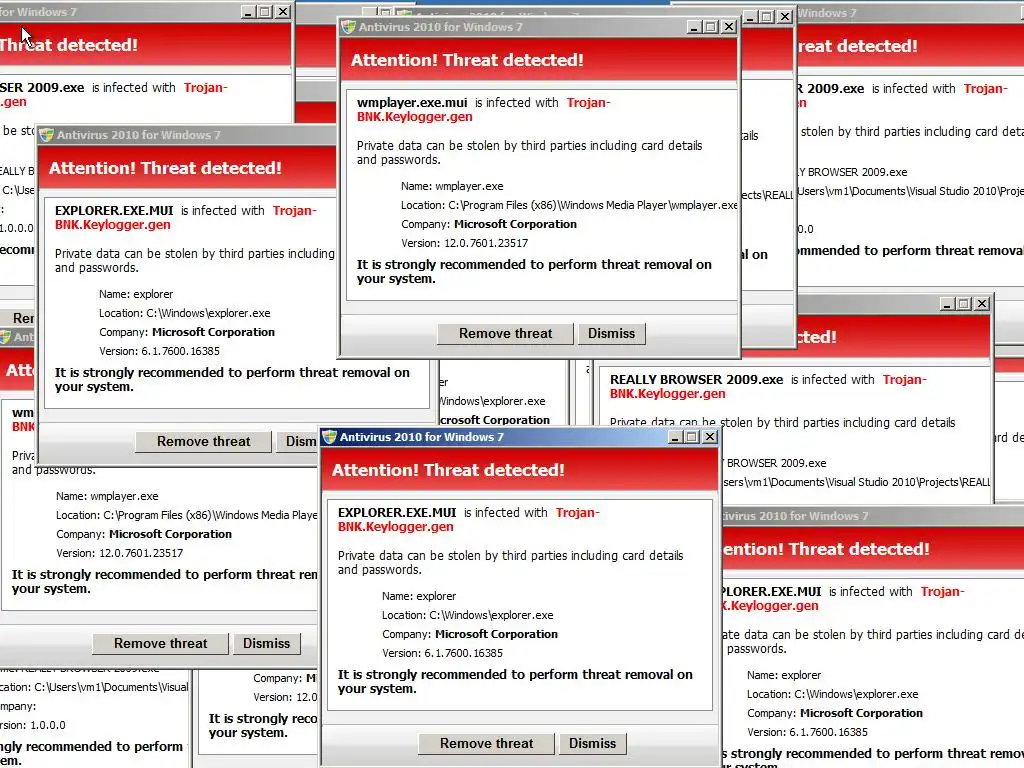Click 'Company: Microsoft Corporation' in the active window
Screen dimensions: 1024x768
pos(470,634)
